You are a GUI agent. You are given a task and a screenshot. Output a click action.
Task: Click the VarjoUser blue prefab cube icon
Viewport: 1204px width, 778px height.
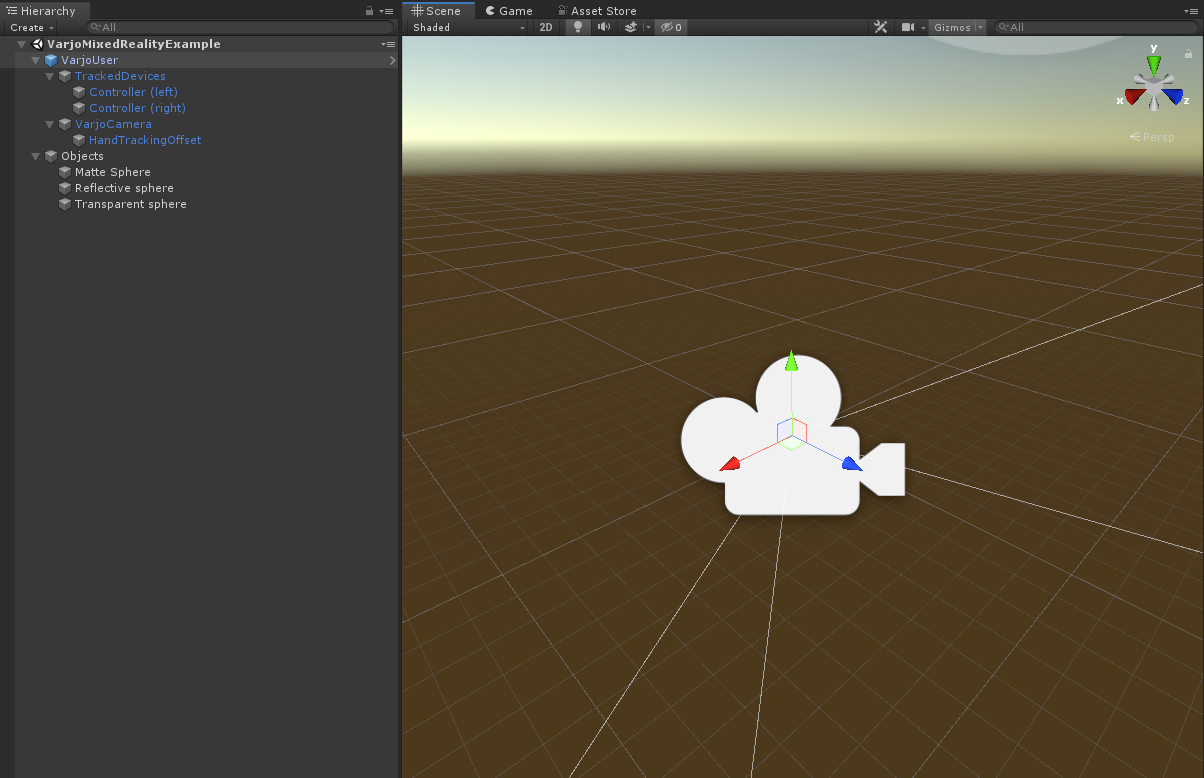click(x=51, y=60)
